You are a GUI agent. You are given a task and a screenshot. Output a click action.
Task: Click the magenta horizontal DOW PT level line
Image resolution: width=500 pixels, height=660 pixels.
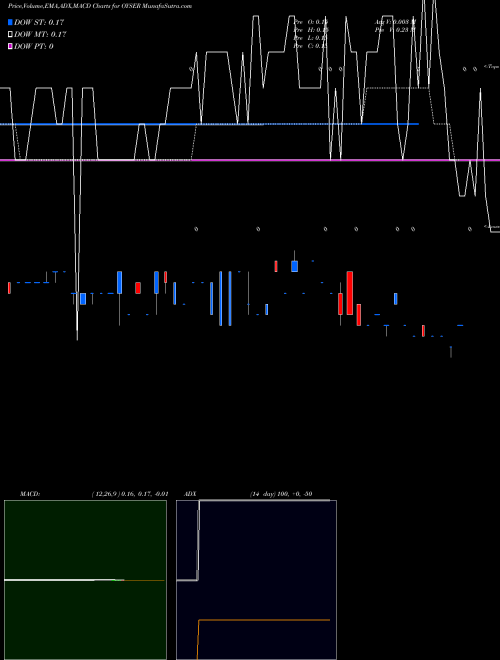(250, 160)
